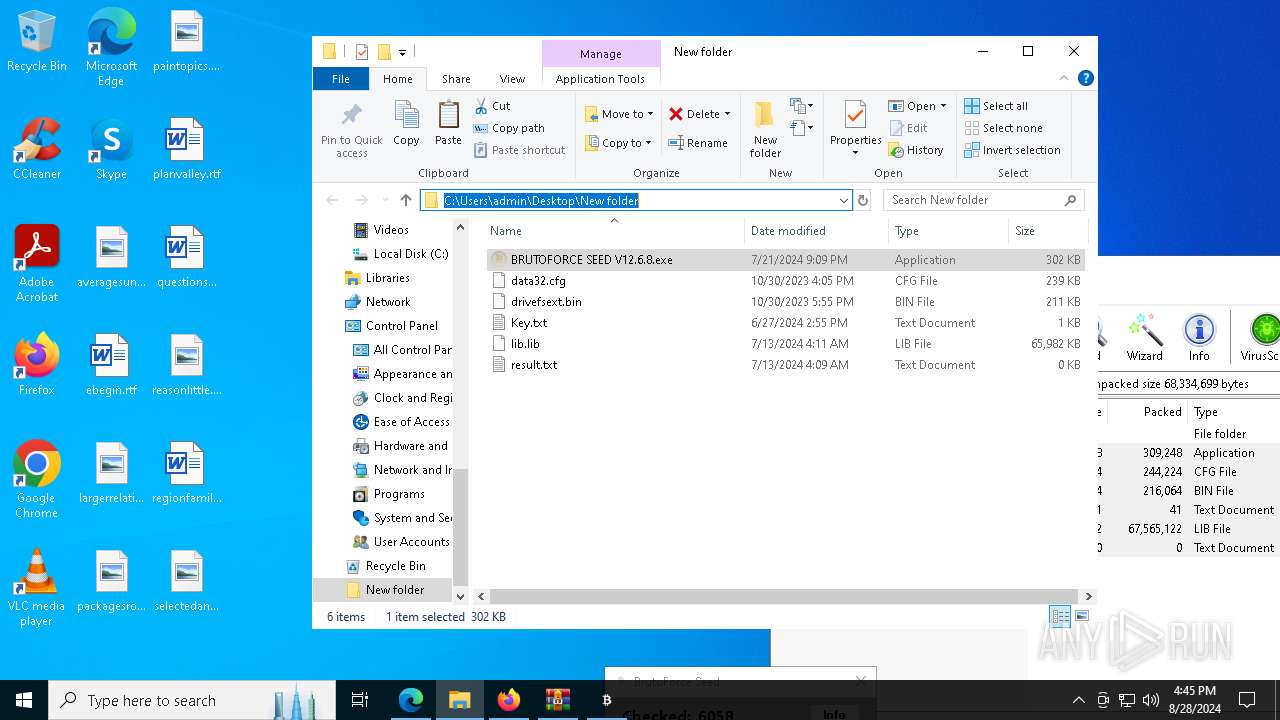The height and width of the screenshot is (720, 1280).
Task: Click the Rename button
Action: 698,143
